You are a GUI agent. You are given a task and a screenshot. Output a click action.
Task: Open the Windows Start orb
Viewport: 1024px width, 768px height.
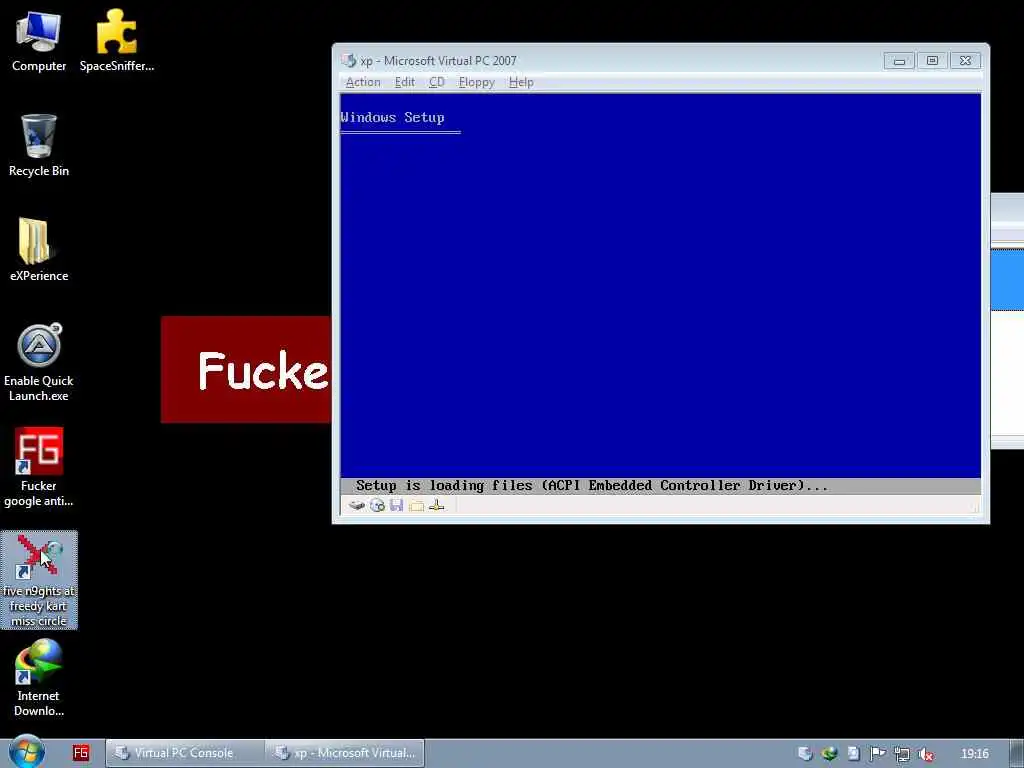27,752
